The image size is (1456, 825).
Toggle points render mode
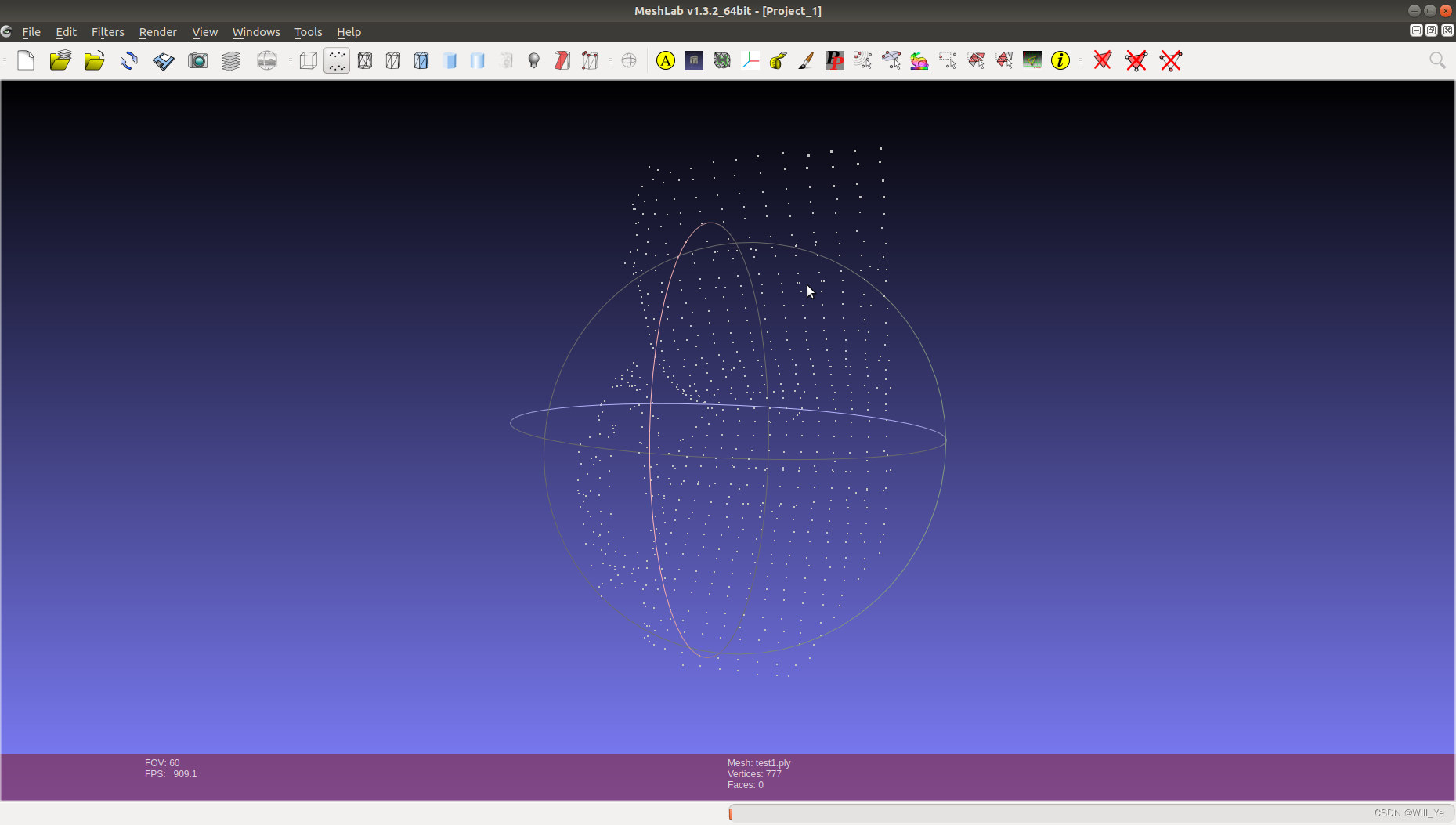(x=337, y=60)
